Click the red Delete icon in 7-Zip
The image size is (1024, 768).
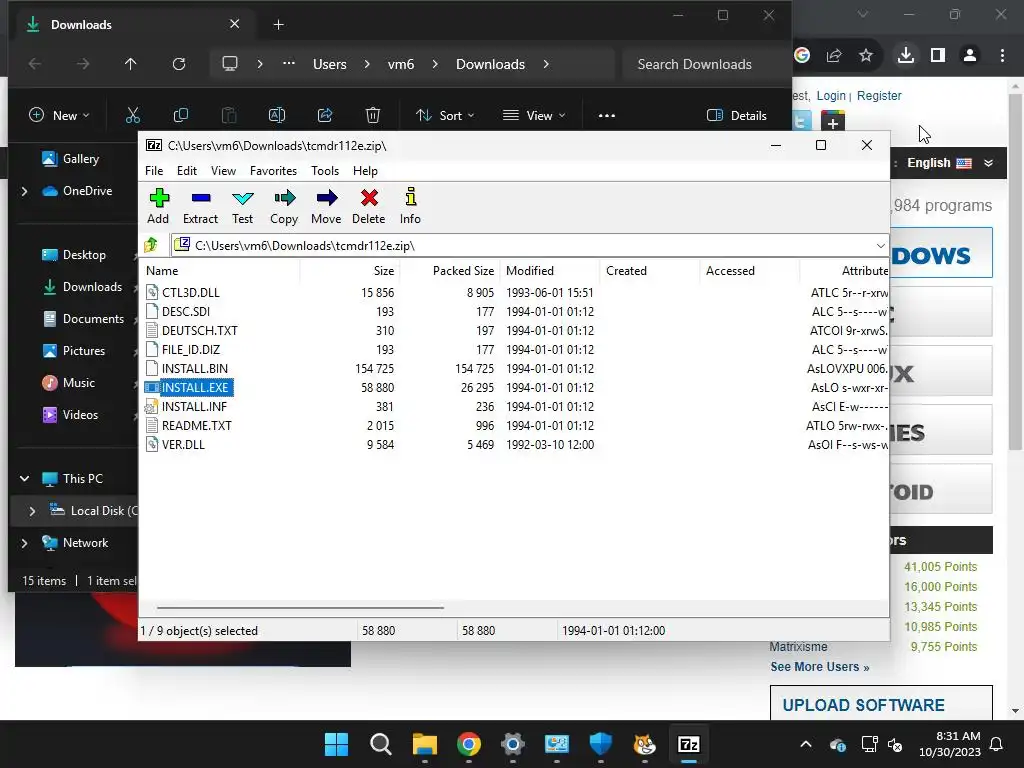[368, 206]
